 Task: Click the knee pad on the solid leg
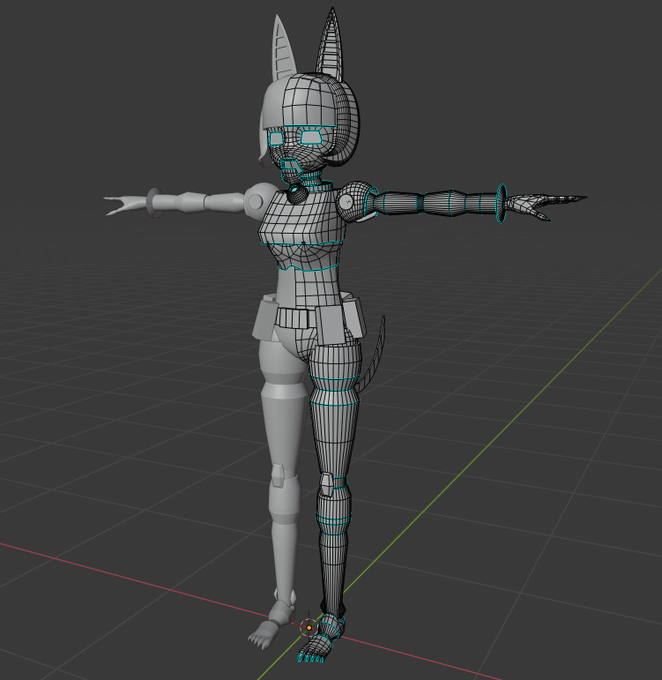[x=278, y=474]
